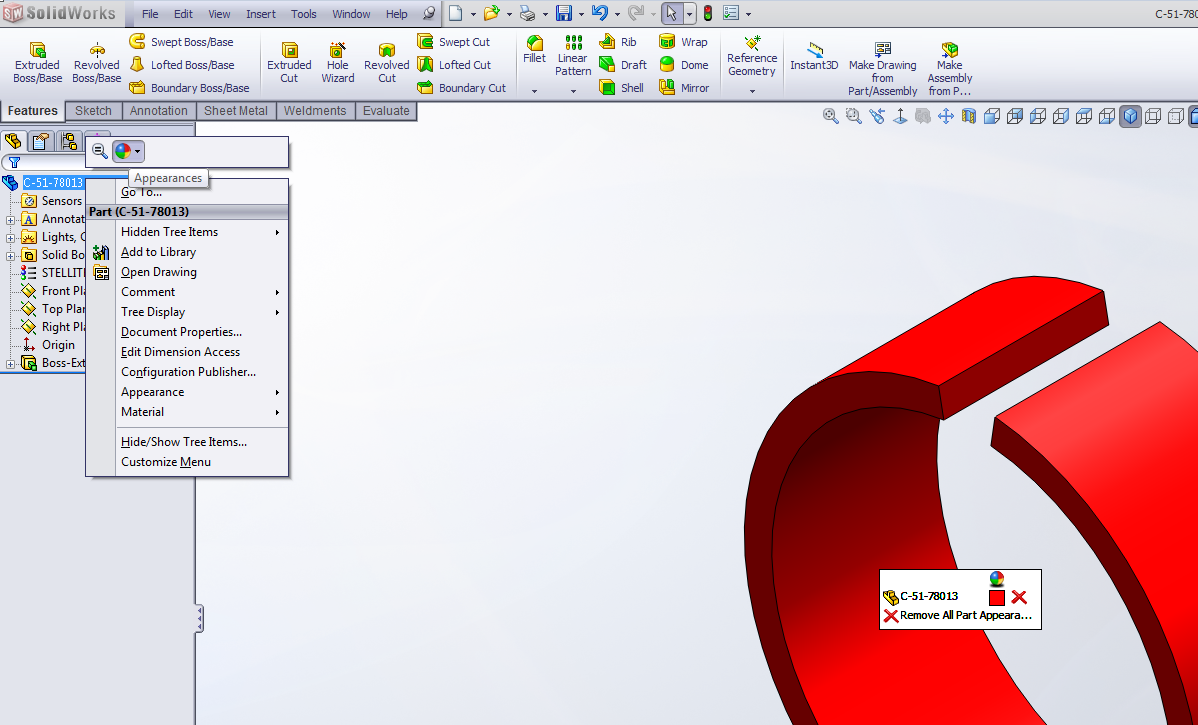The image size is (1198, 725).
Task: Open the Hole Wizard
Action: [x=338, y=62]
